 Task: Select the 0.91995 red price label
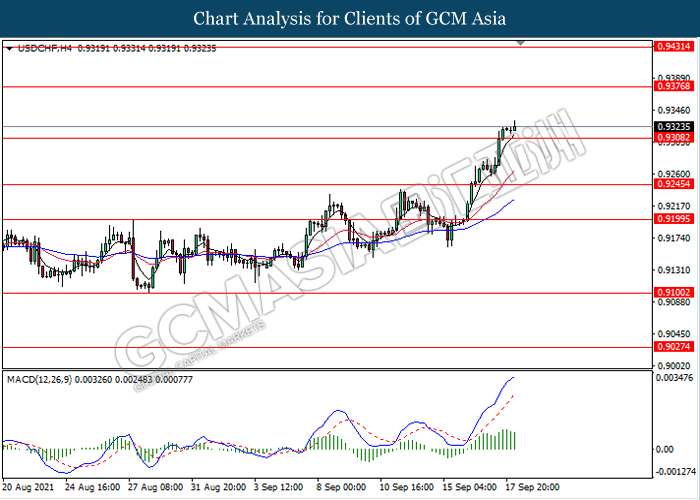pos(674,219)
